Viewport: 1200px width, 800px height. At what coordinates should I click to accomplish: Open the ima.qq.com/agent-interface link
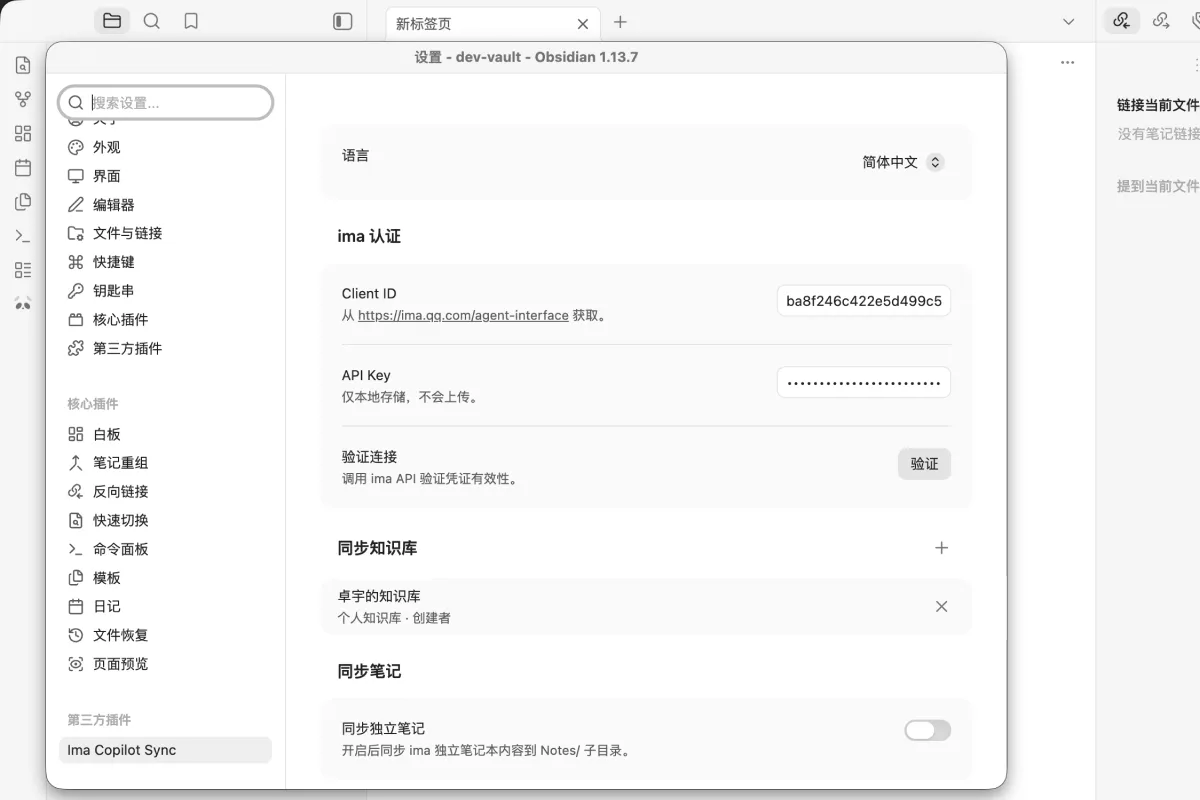pos(463,315)
